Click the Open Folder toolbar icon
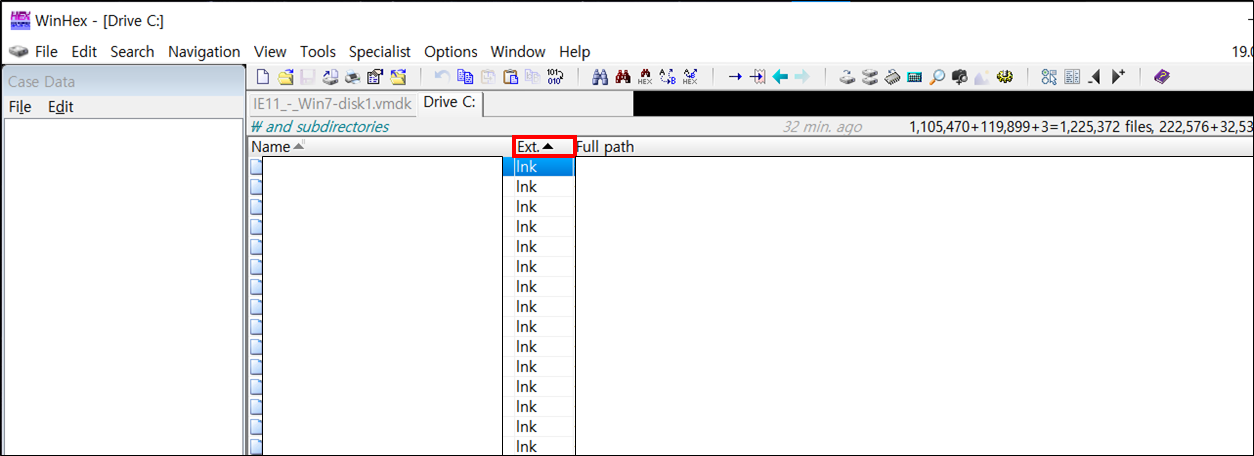Image resolution: width=1254 pixels, height=456 pixels. coord(397,76)
